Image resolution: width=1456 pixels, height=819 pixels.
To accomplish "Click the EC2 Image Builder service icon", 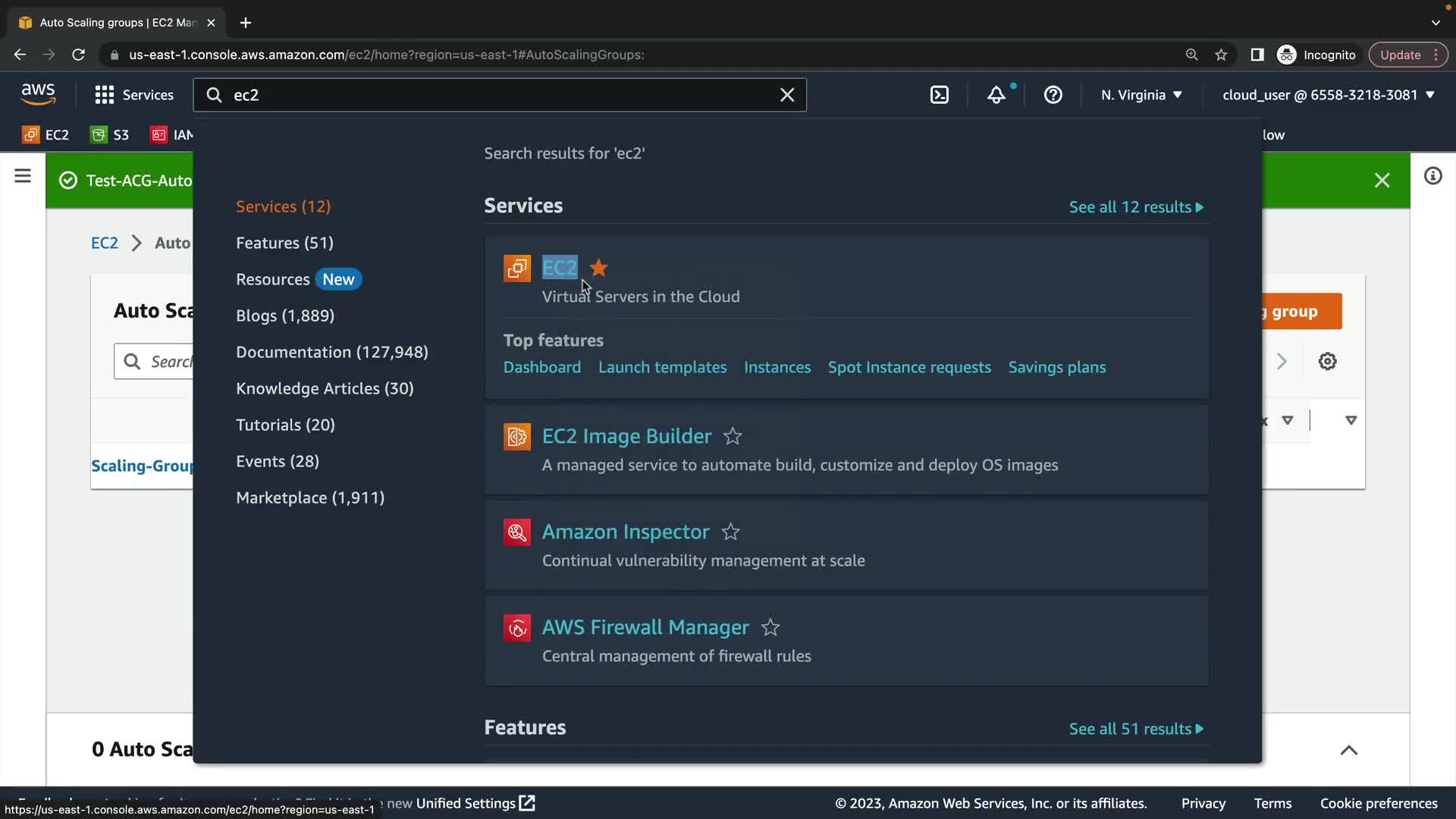I will point(516,437).
